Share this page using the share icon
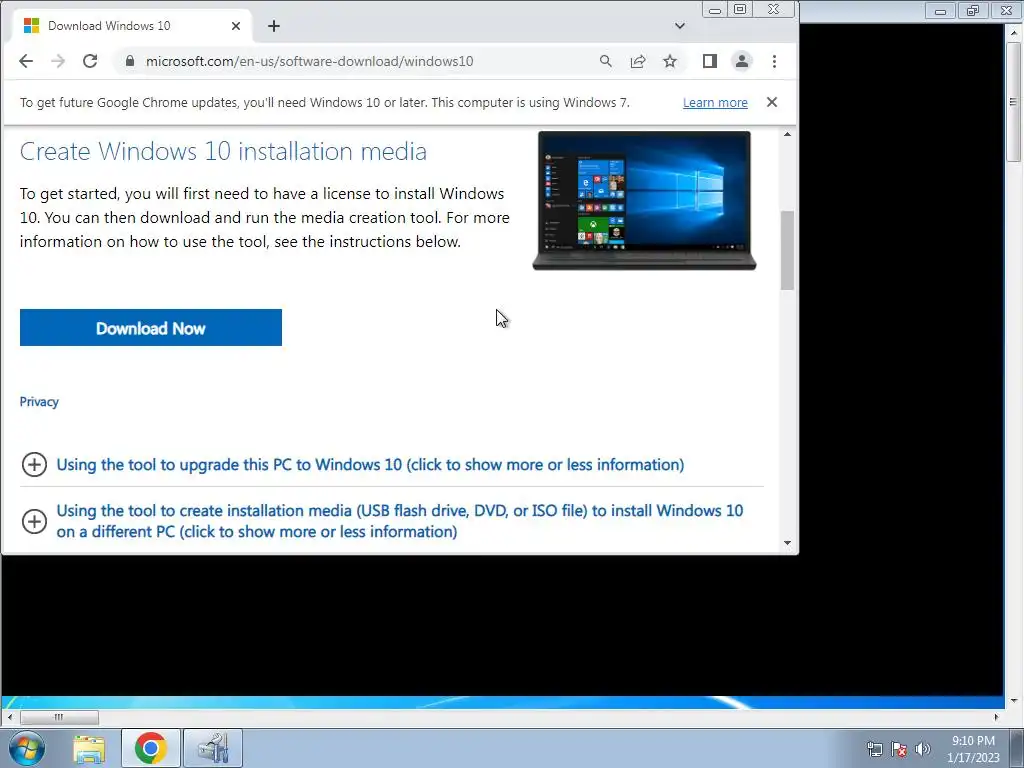1024x768 pixels. pos(638,61)
